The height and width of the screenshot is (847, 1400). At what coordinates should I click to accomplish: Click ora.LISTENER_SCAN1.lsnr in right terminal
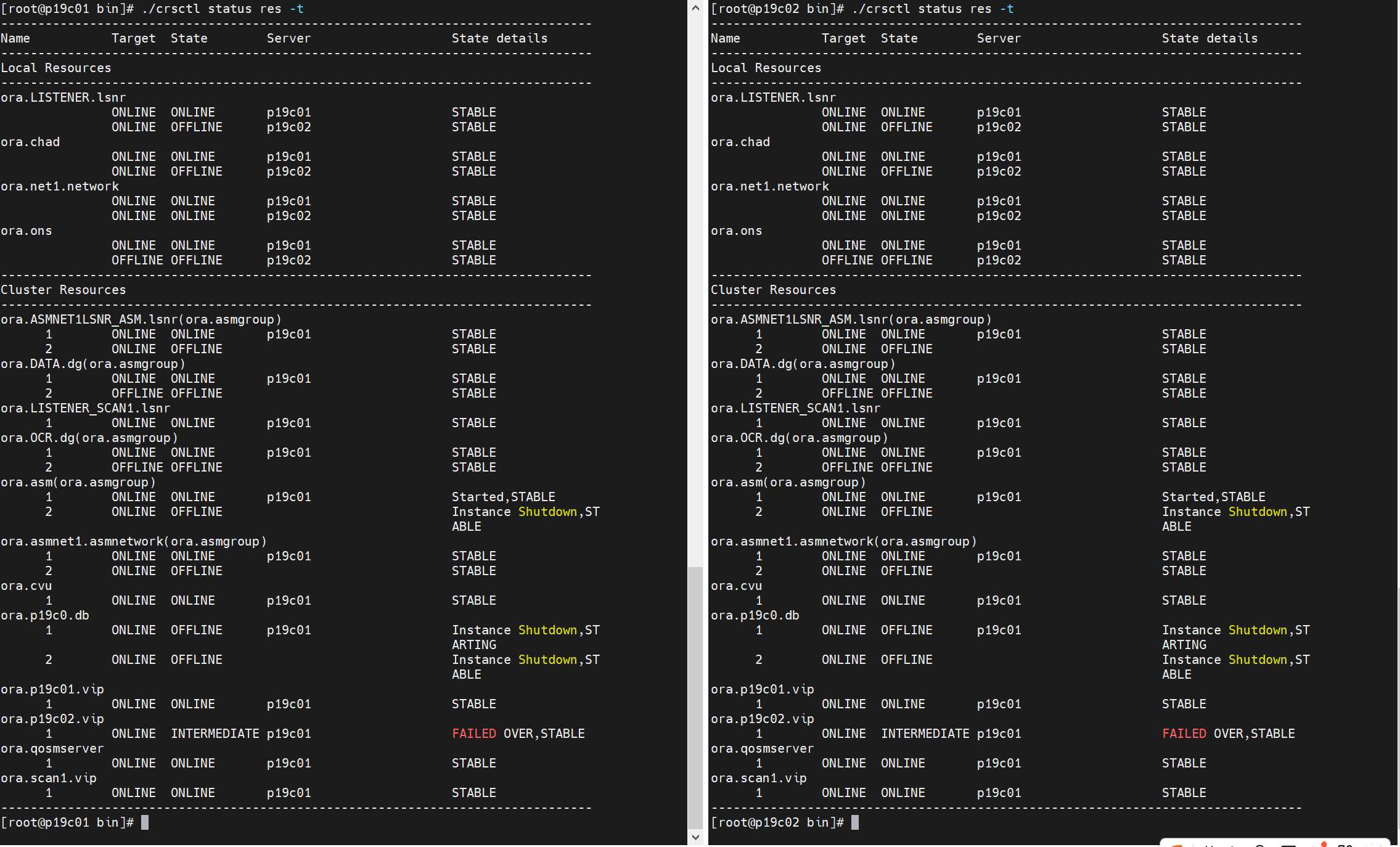tap(795, 408)
